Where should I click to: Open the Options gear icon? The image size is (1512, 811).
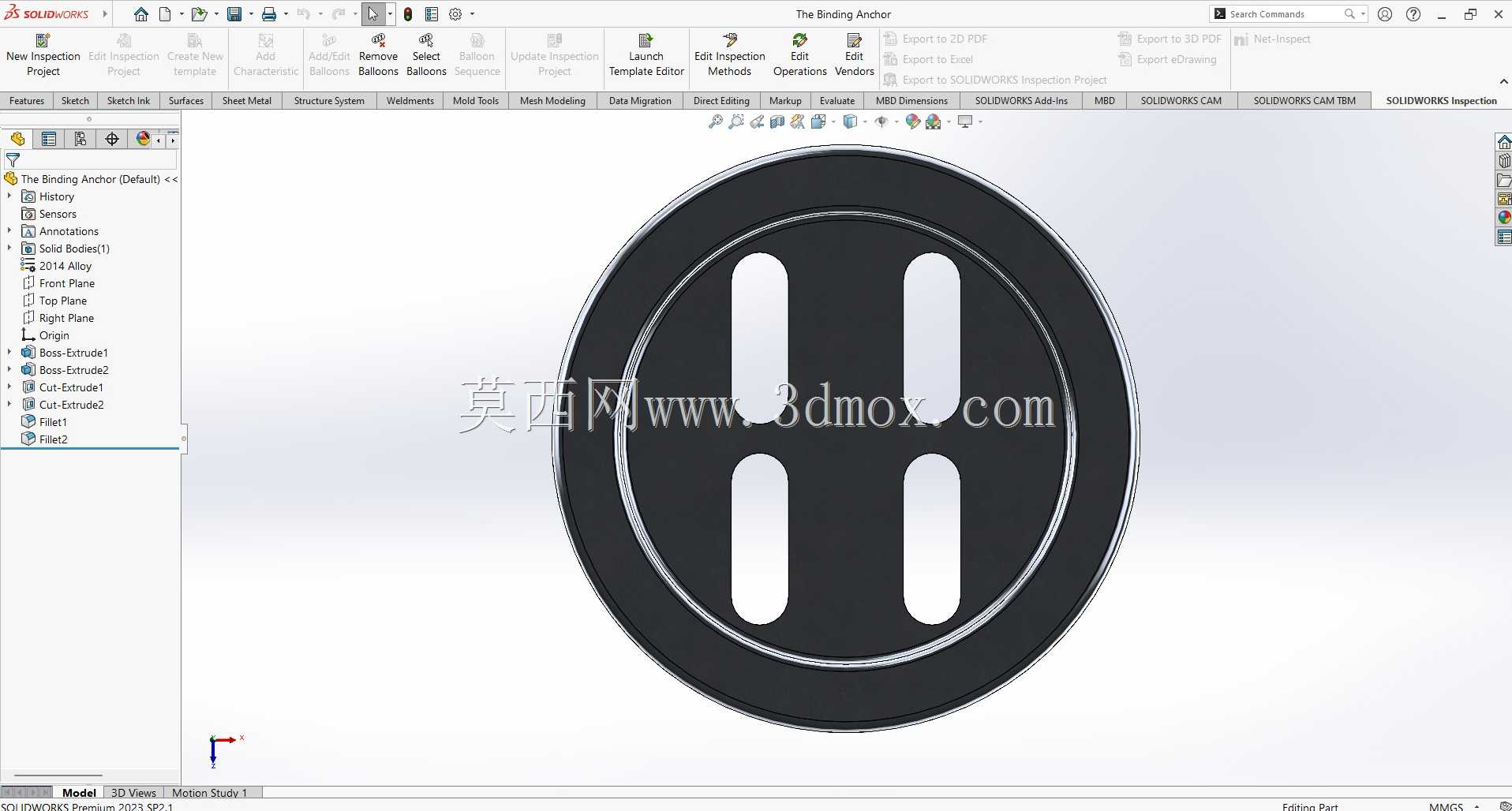[455, 14]
